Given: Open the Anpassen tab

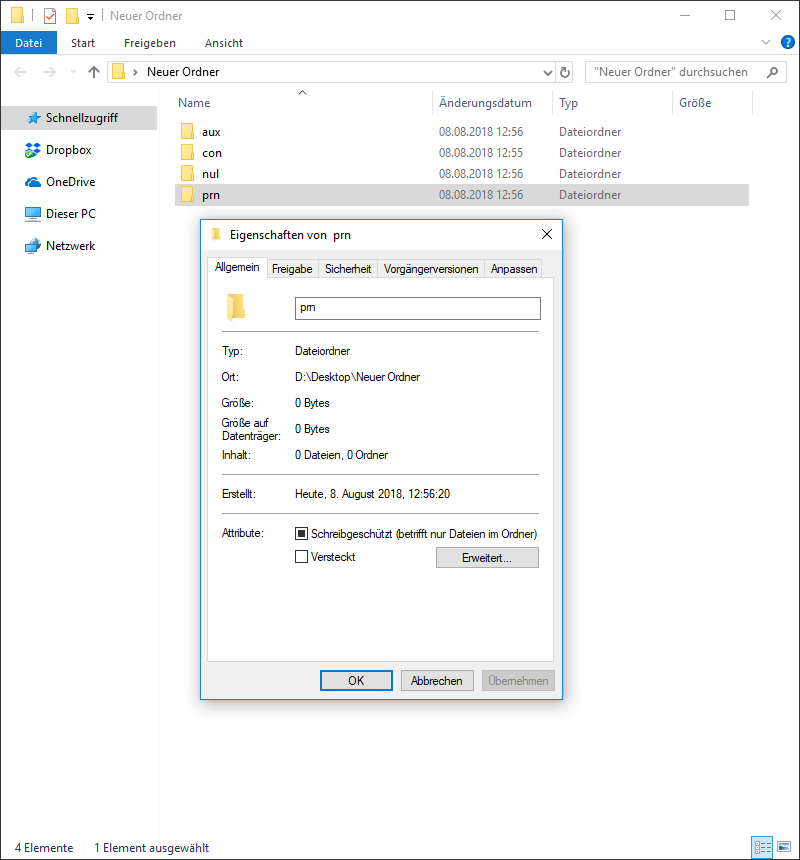Looking at the screenshot, I should click(514, 269).
